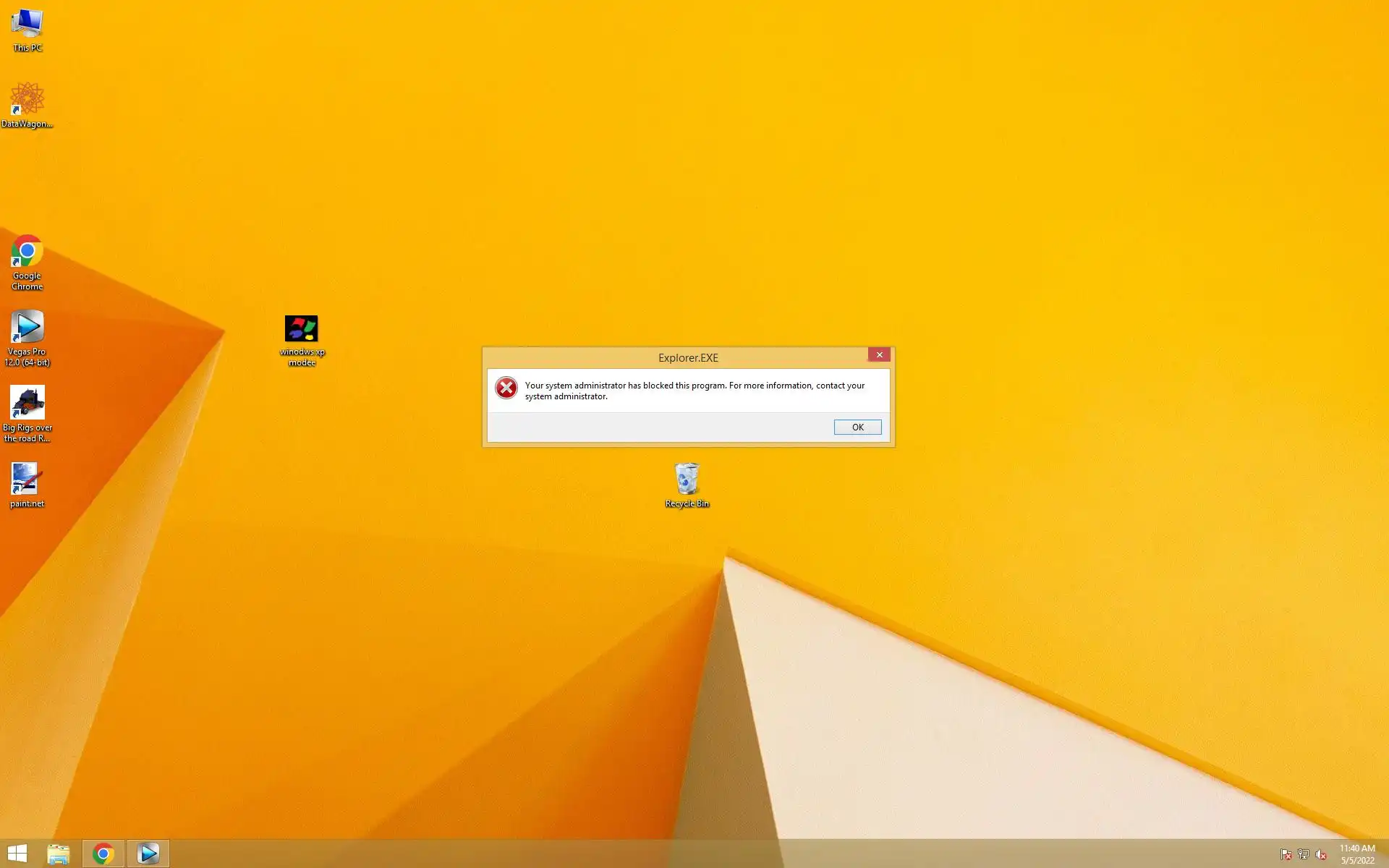The image size is (1389, 868).
Task: Switch to Vegas Pro in the taskbar
Action: coord(148,854)
